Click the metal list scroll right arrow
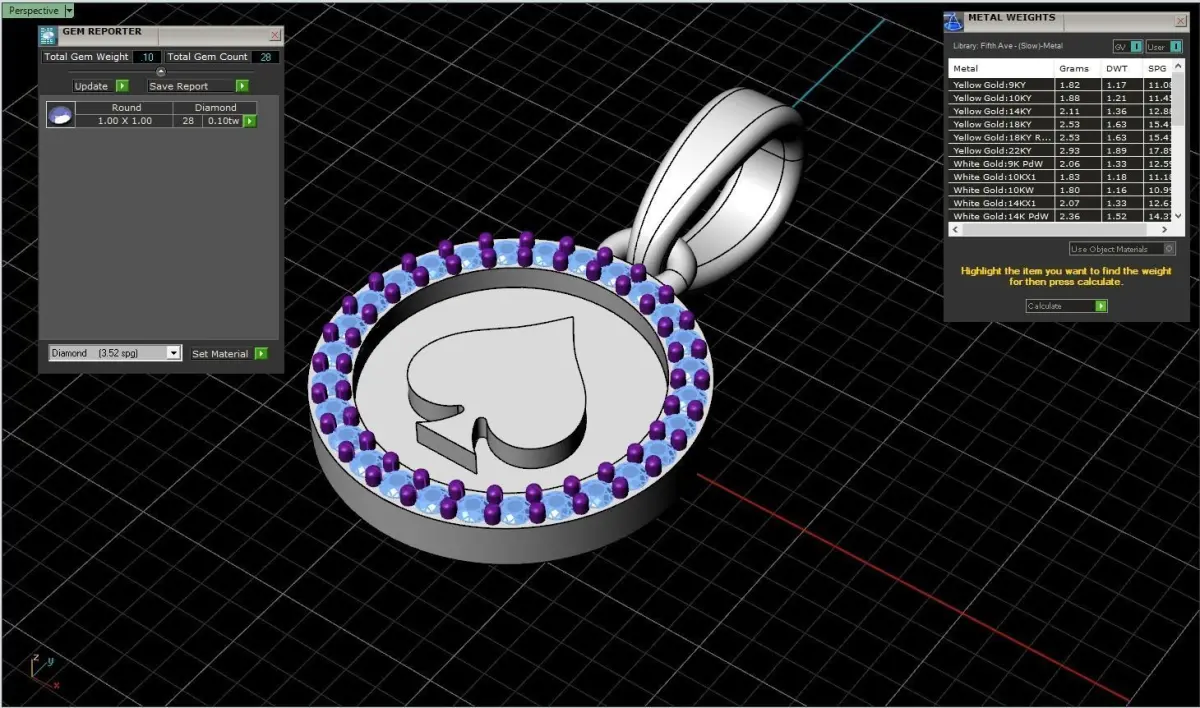Viewport: 1200px width, 708px height. tap(1165, 229)
